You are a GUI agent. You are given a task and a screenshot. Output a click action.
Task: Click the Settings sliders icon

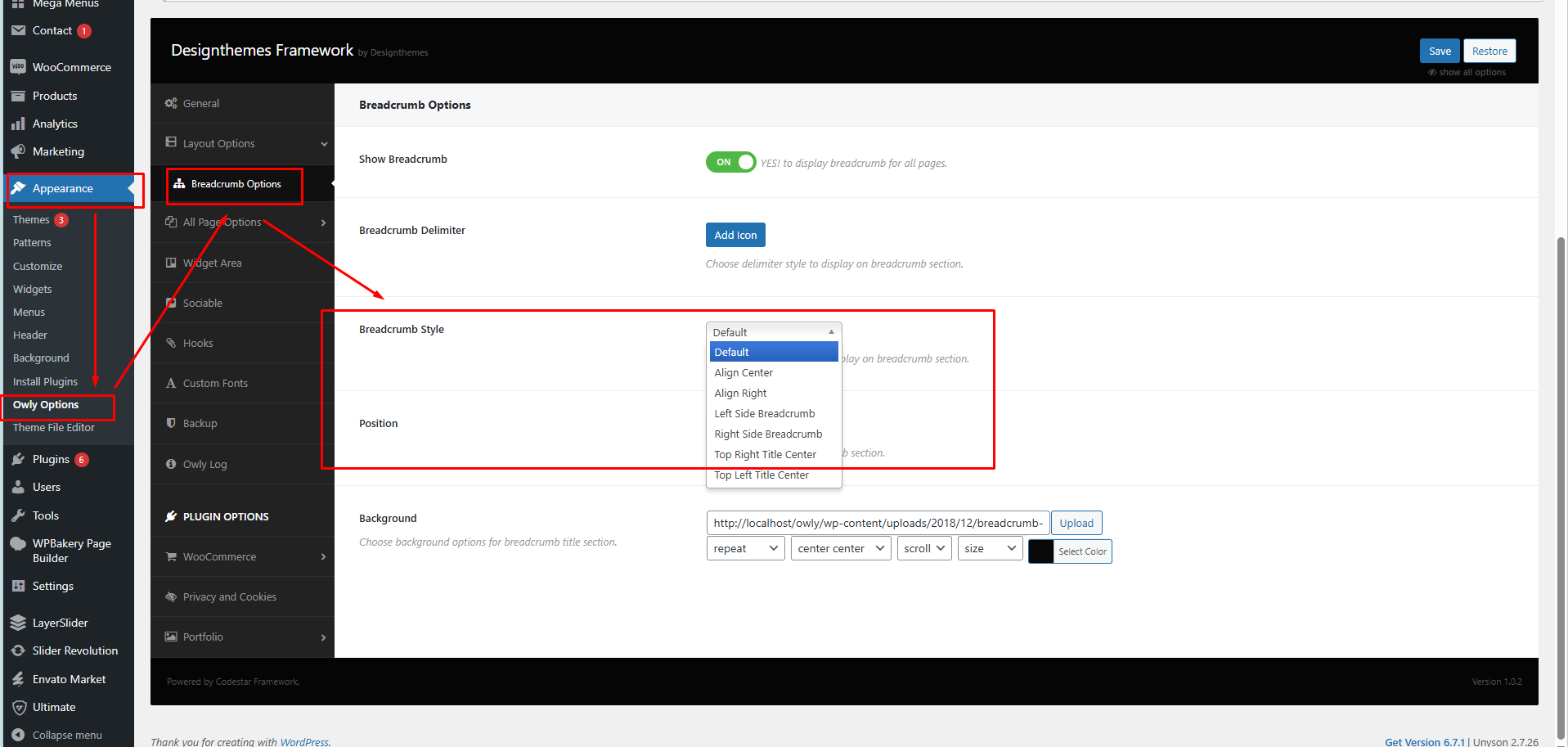point(18,586)
